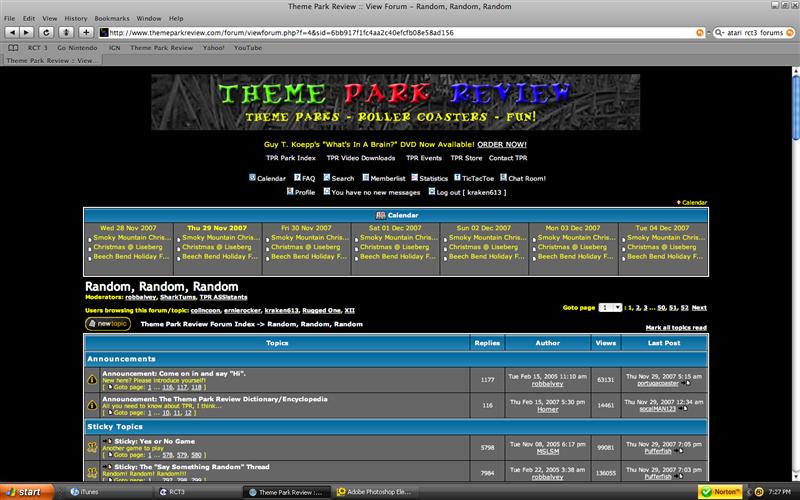
Task: Open the Theme Park Review Dictionary/Encyclopedia announcement
Action: (215, 399)
